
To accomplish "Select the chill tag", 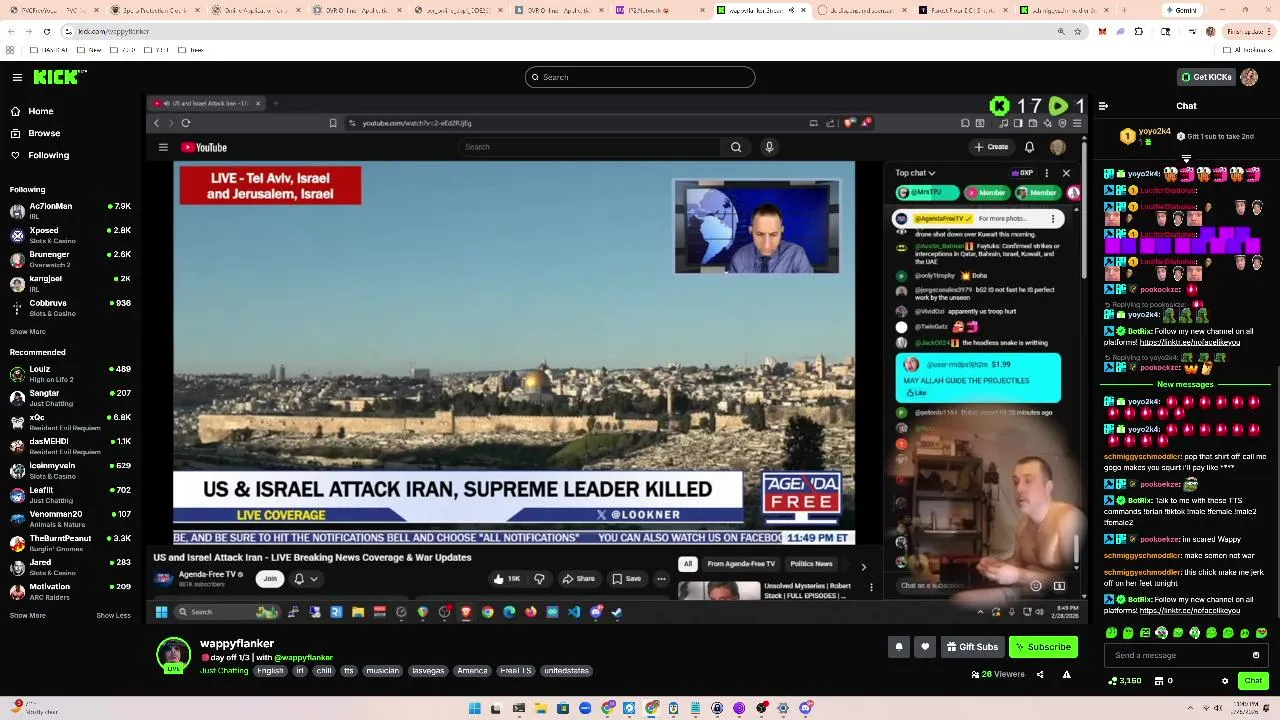I will click(324, 671).
